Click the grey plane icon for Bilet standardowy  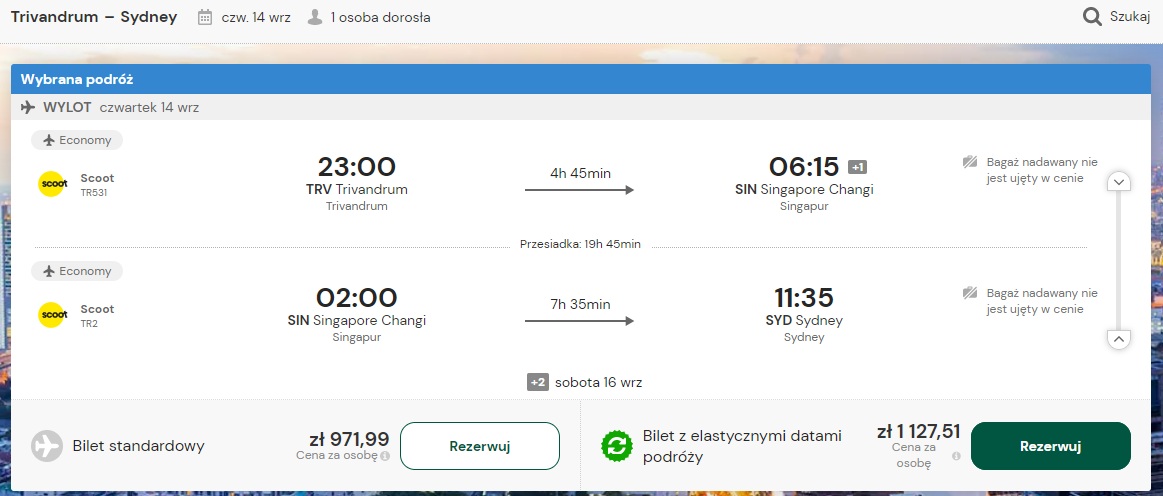click(47, 446)
